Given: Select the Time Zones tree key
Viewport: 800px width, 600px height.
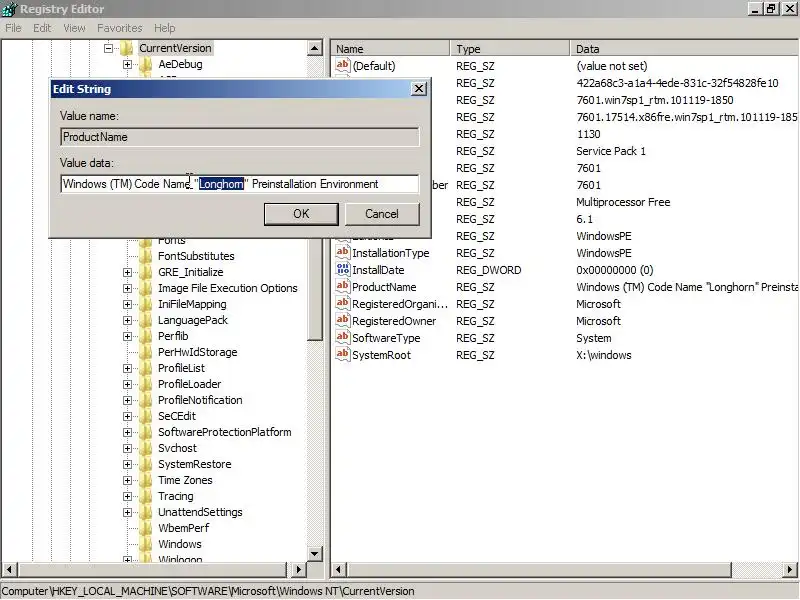Looking at the screenshot, I should pos(185,480).
